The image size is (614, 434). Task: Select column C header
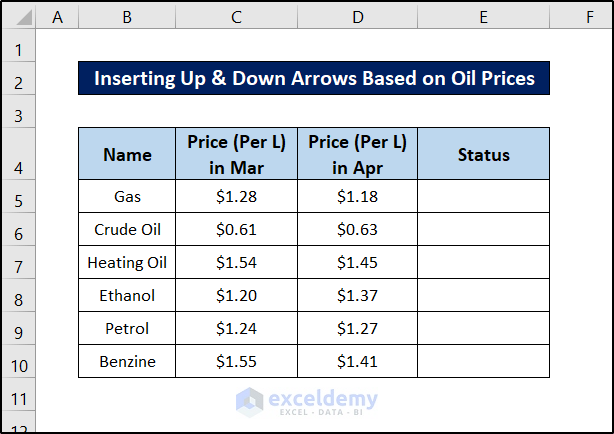pyautogui.click(x=236, y=17)
